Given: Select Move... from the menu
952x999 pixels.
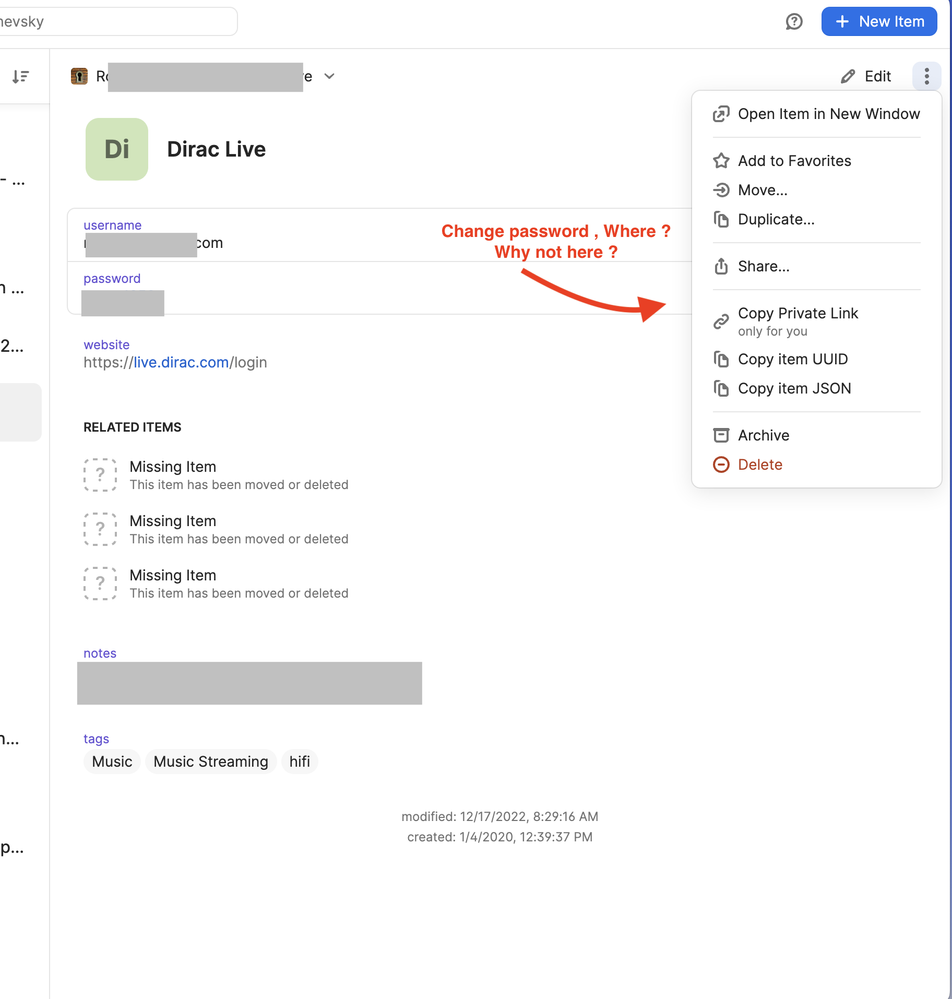Looking at the screenshot, I should click(x=762, y=190).
